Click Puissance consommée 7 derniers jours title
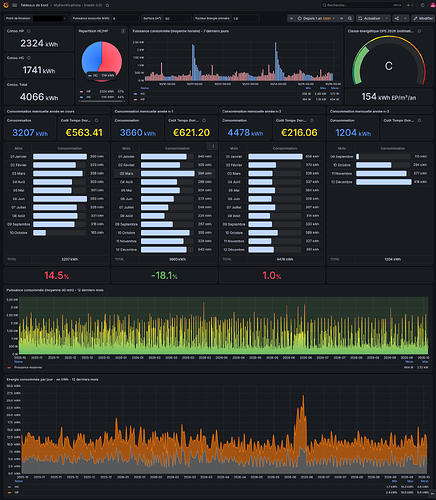Screen dimensions: 436x500 pos(181,31)
